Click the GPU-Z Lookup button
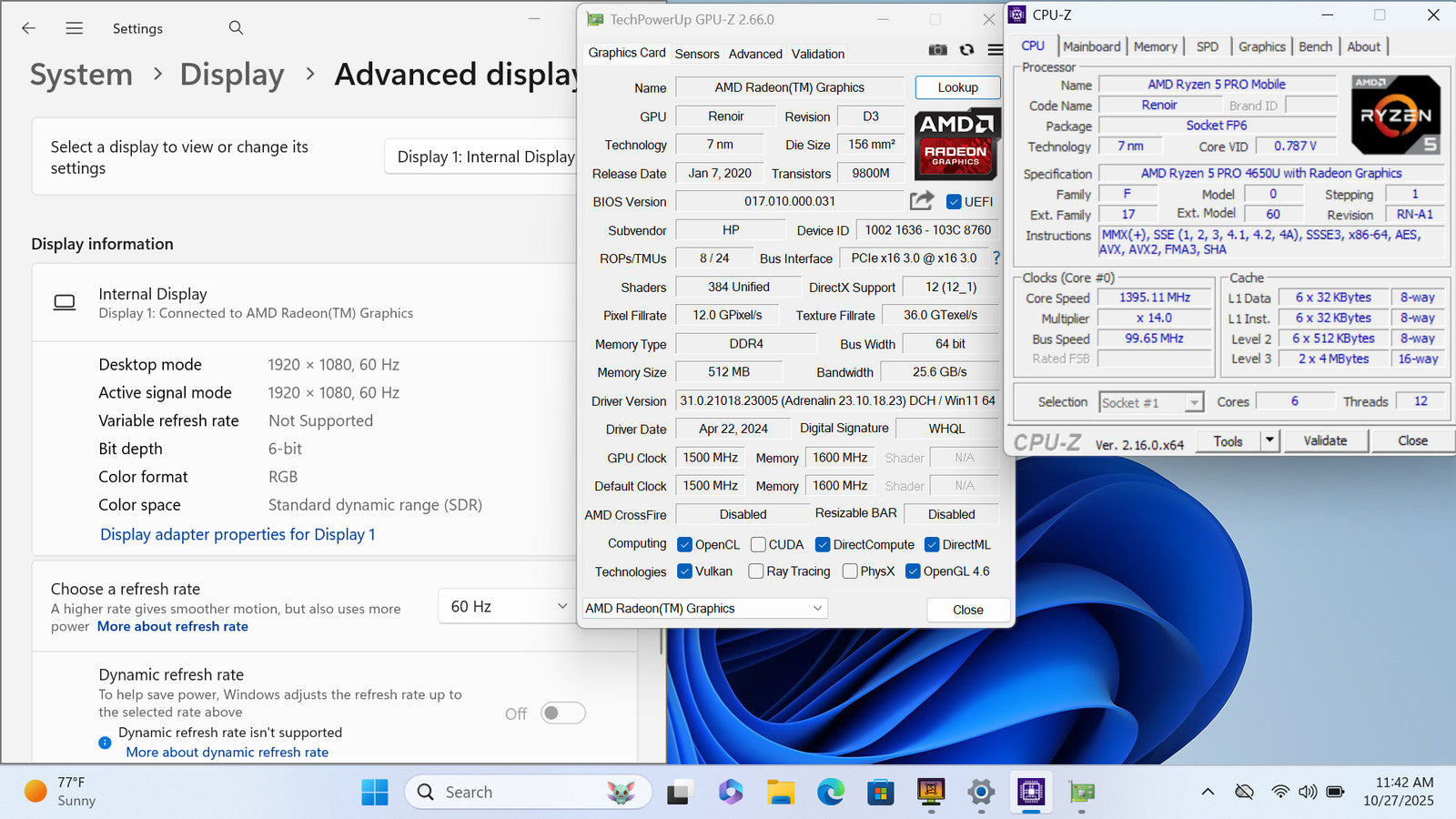Viewport: 1456px width, 819px height. tap(957, 87)
